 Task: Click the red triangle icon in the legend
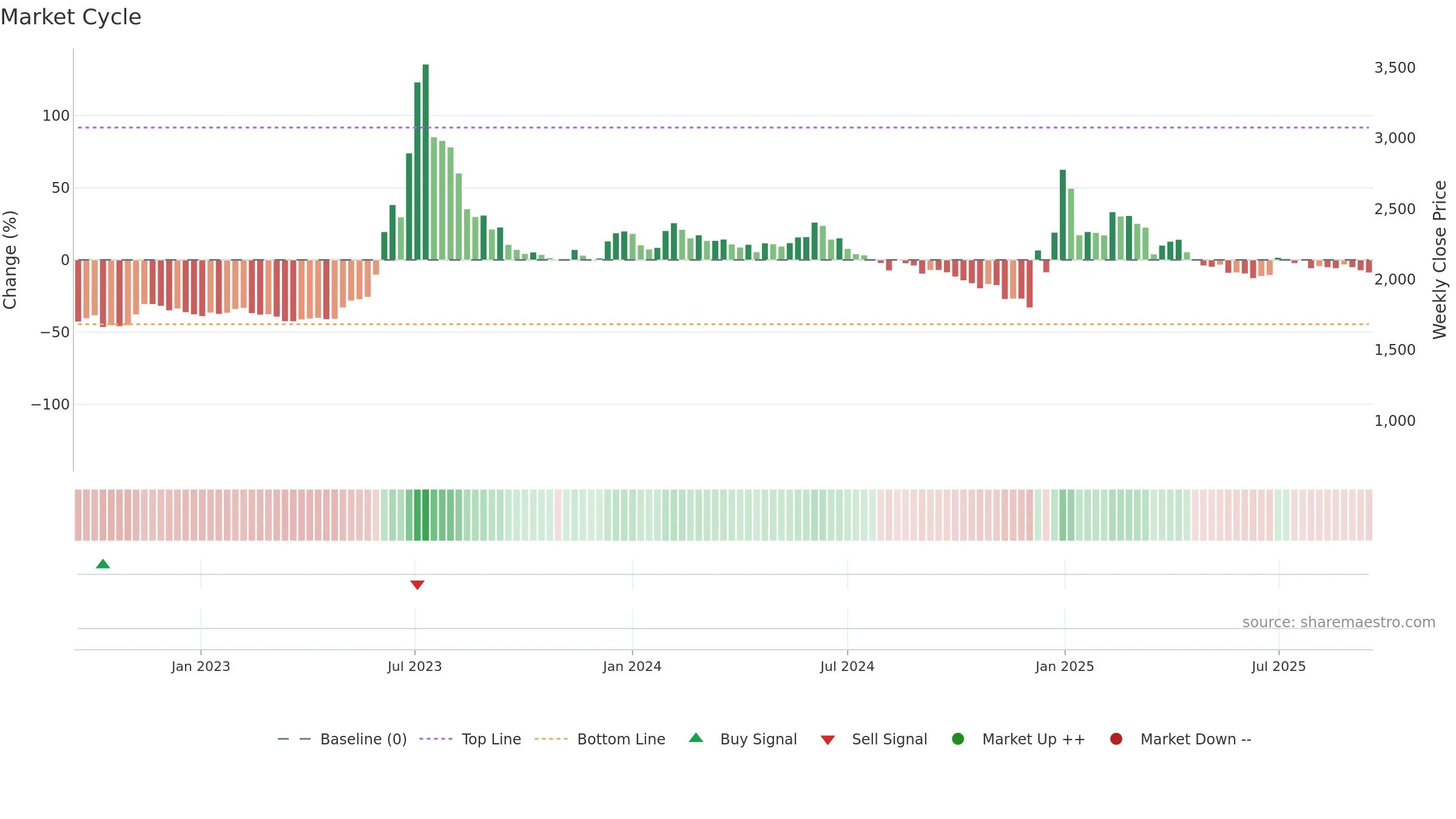(x=828, y=740)
